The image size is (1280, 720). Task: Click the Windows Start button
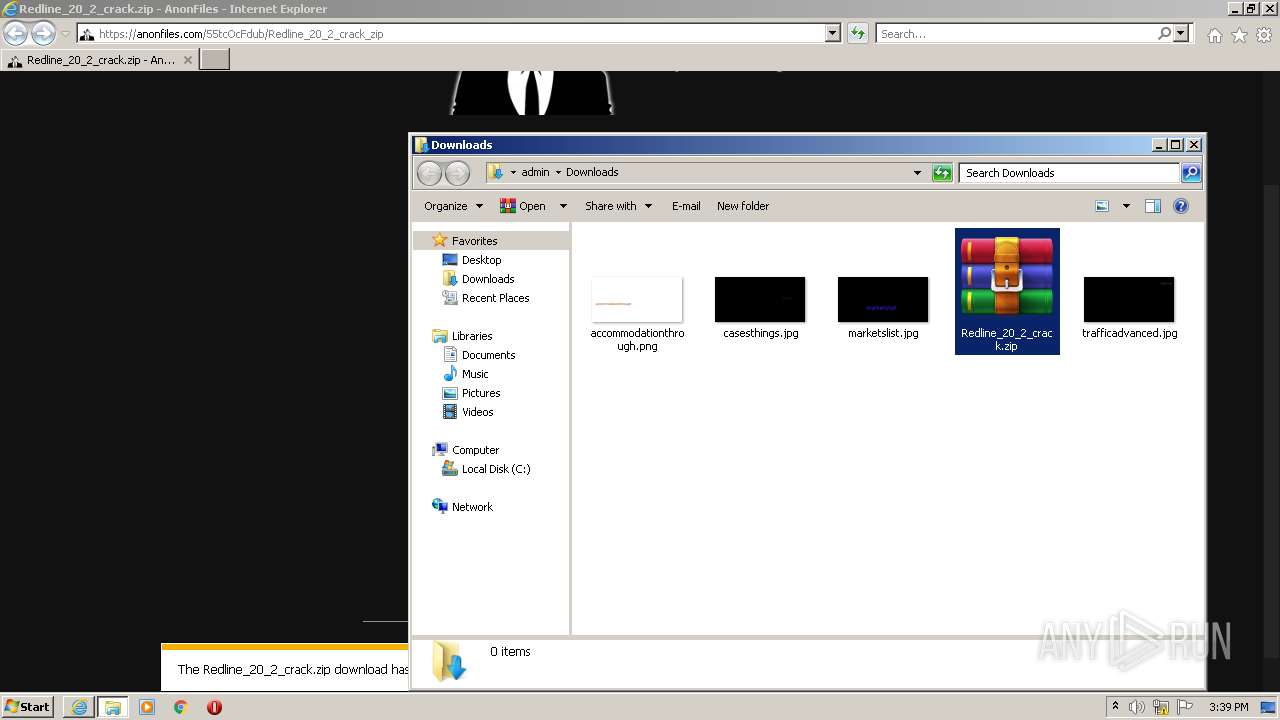28,706
